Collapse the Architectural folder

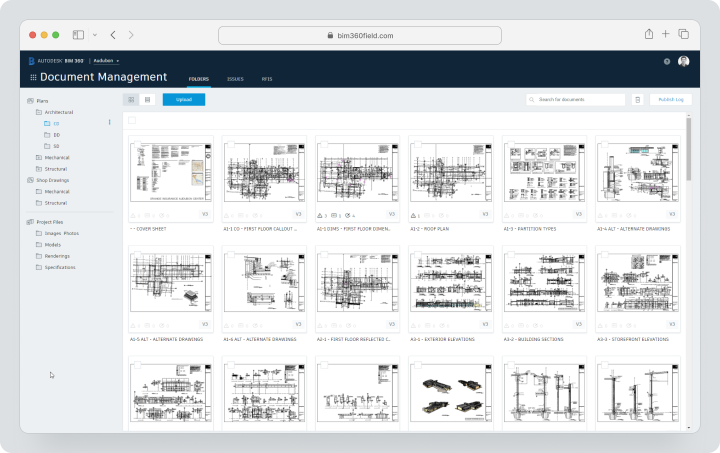[x=39, y=112]
